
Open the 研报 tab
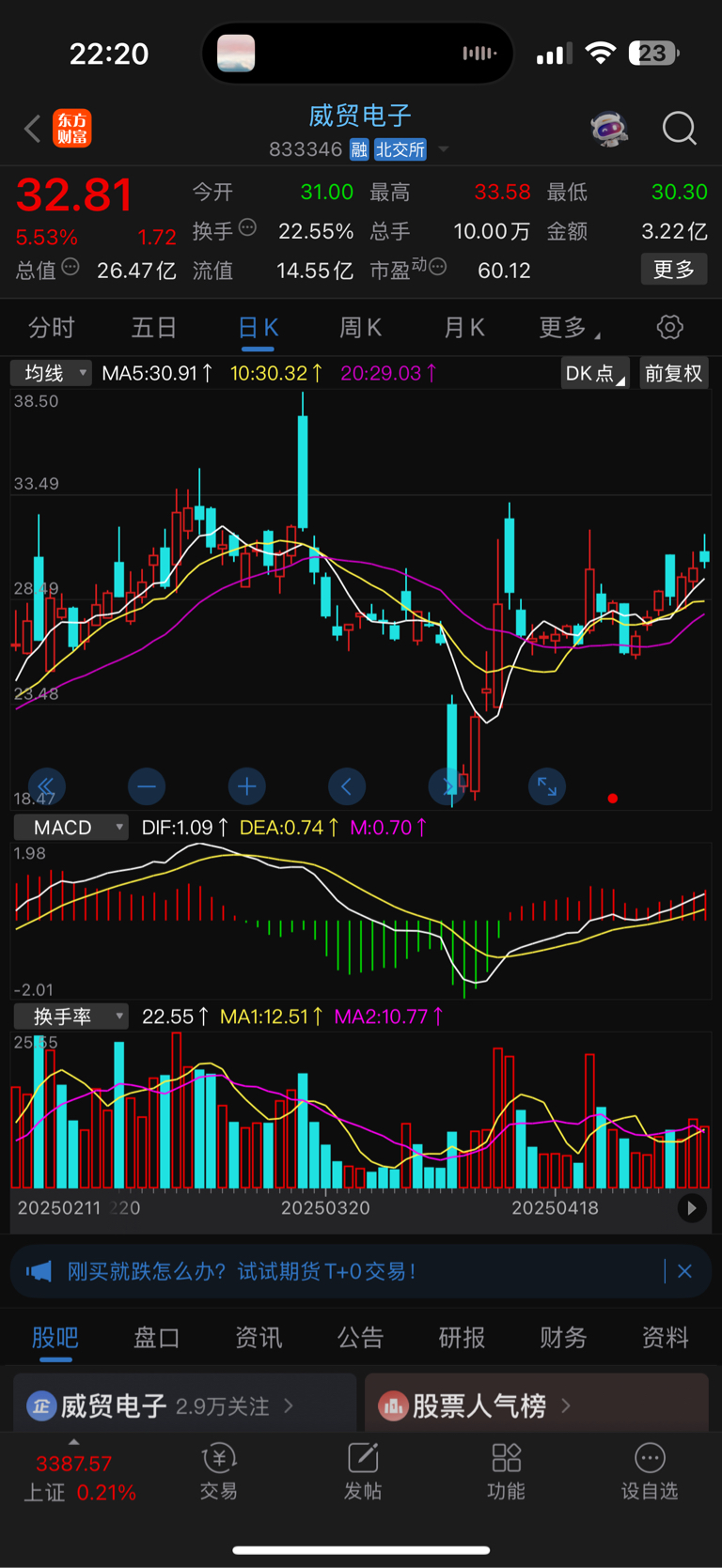pos(463,1337)
